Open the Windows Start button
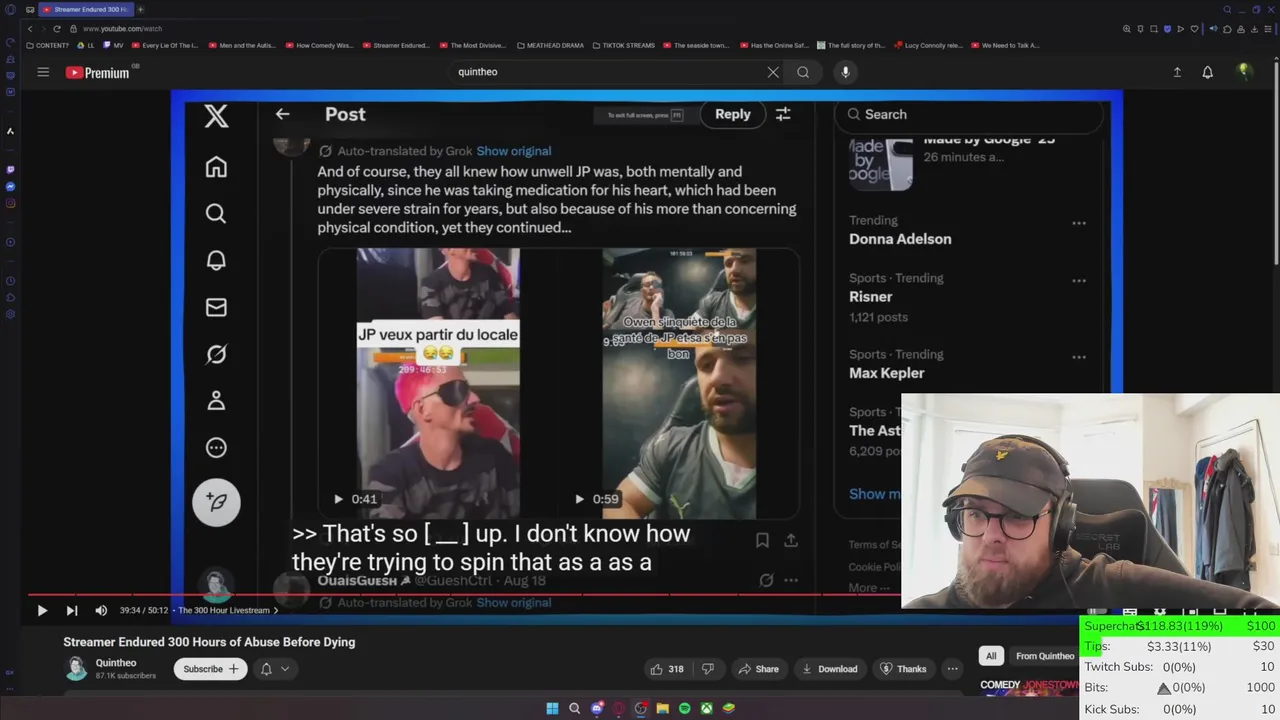The width and height of the screenshot is (1280, 720). click(x=552, y=708)
